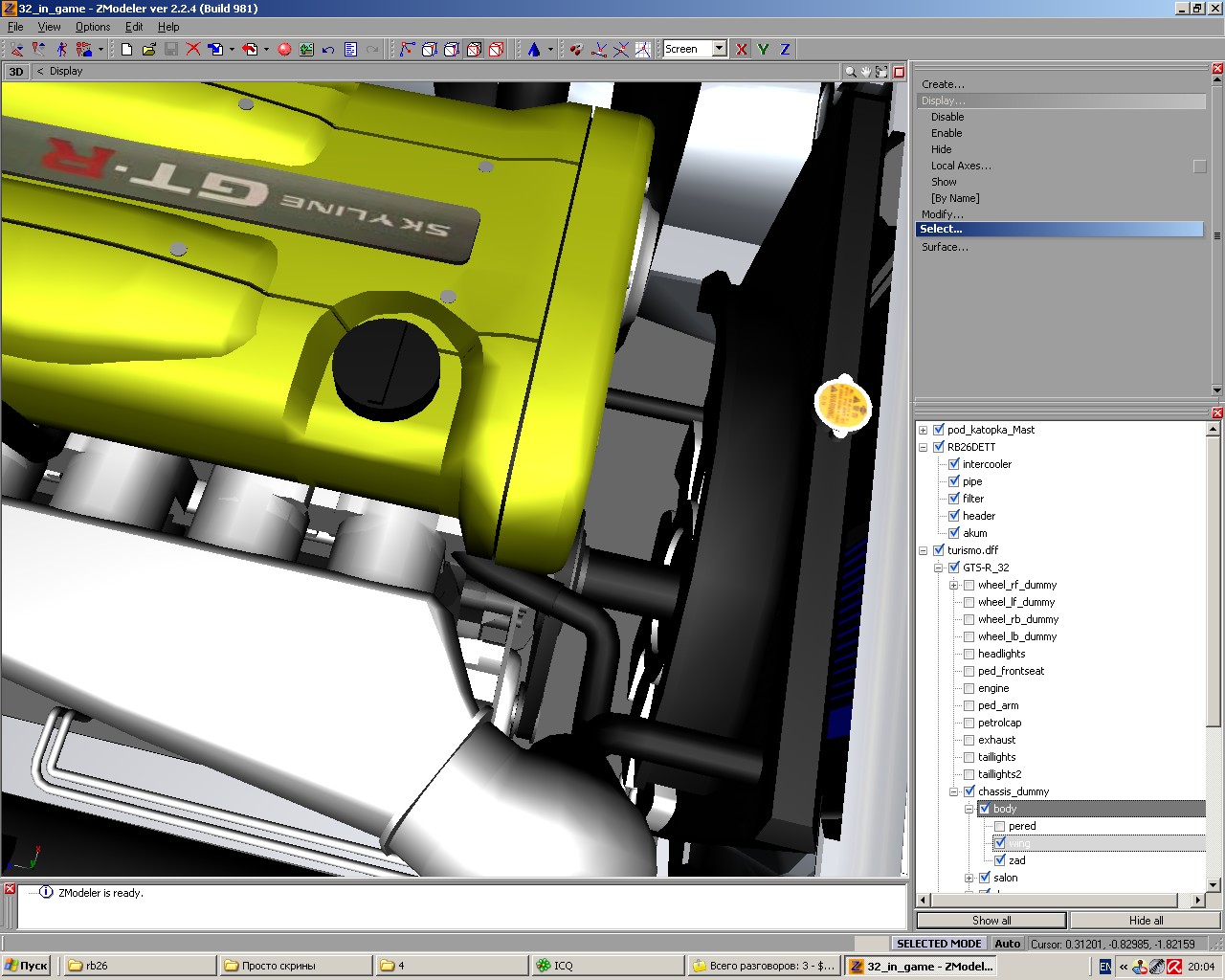Click the object tree horizontal scrollbar
The image size is (1225, 980).
[x=1061, y=901]
